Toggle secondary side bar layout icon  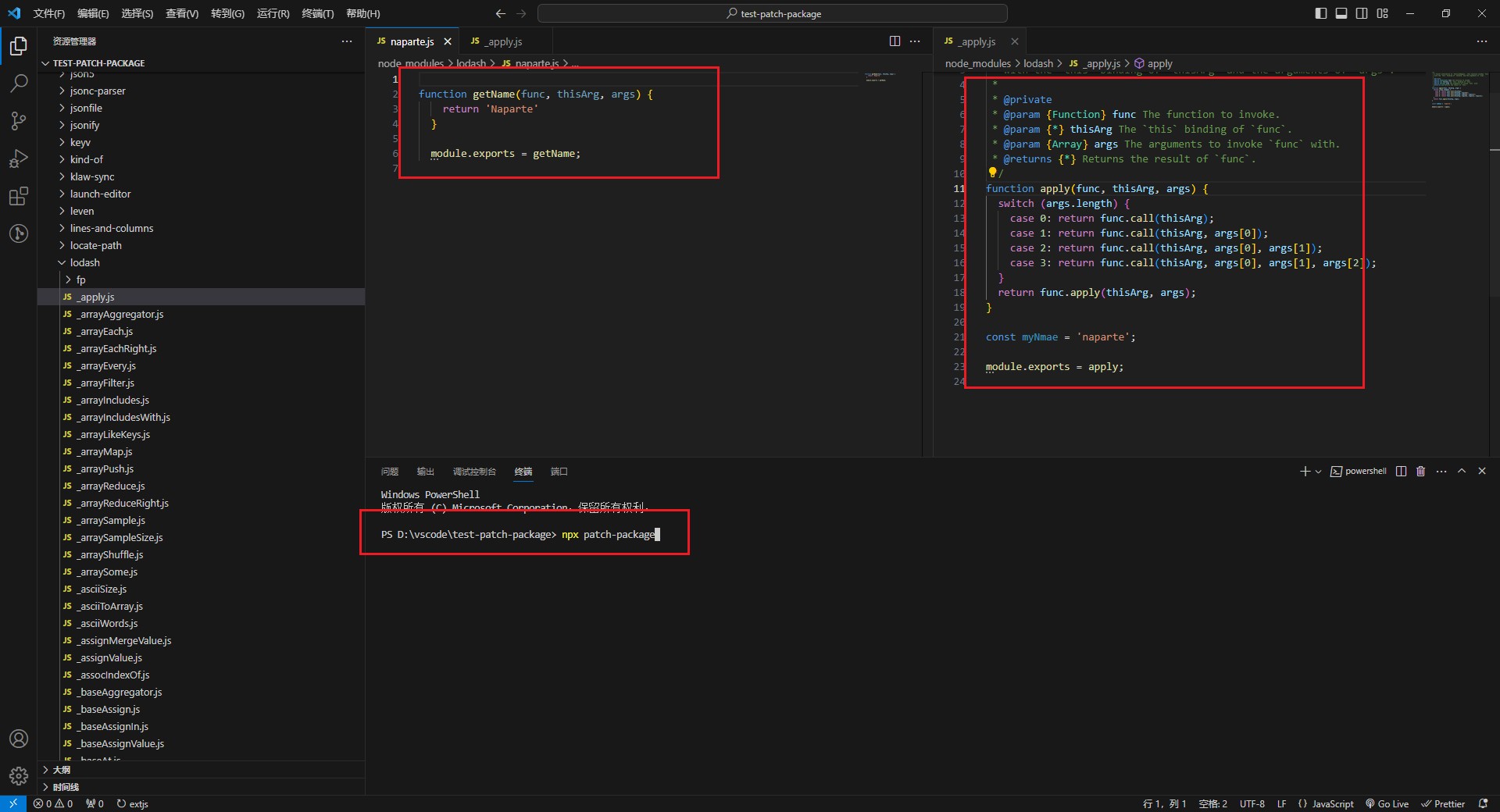pyautogui.click(x=1362, y=13)
